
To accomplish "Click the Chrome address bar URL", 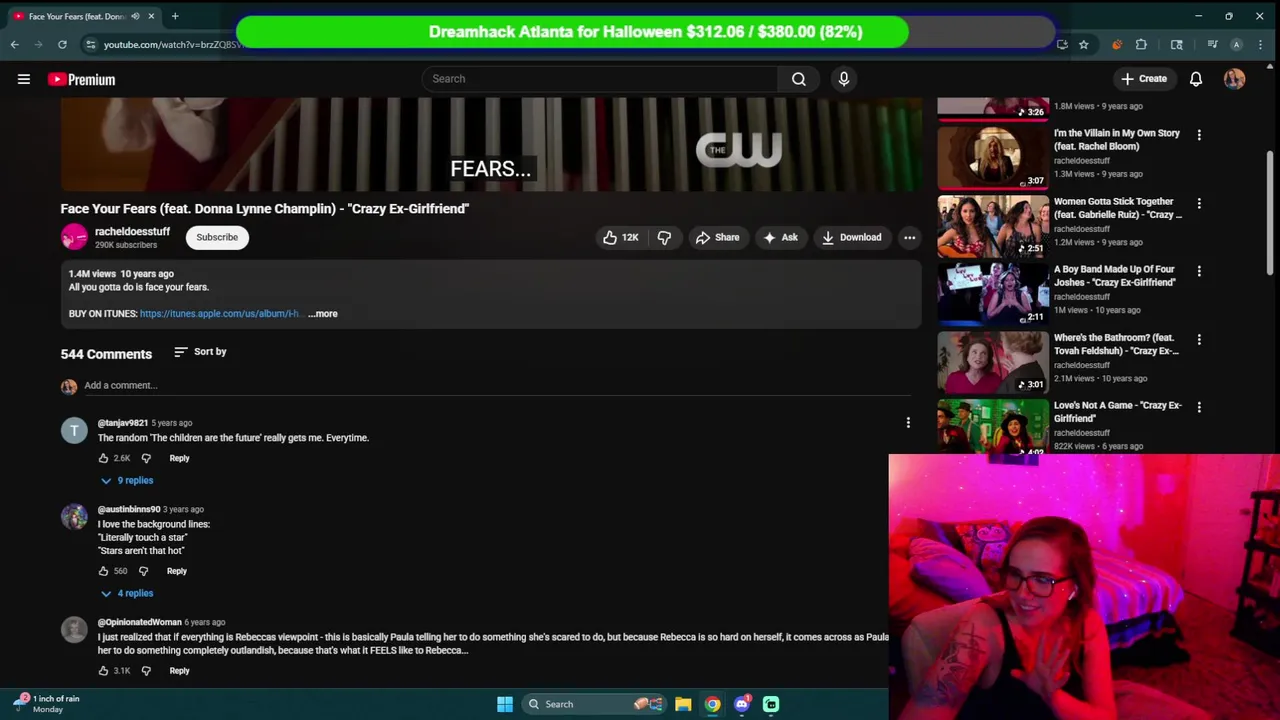I will 174,44.
